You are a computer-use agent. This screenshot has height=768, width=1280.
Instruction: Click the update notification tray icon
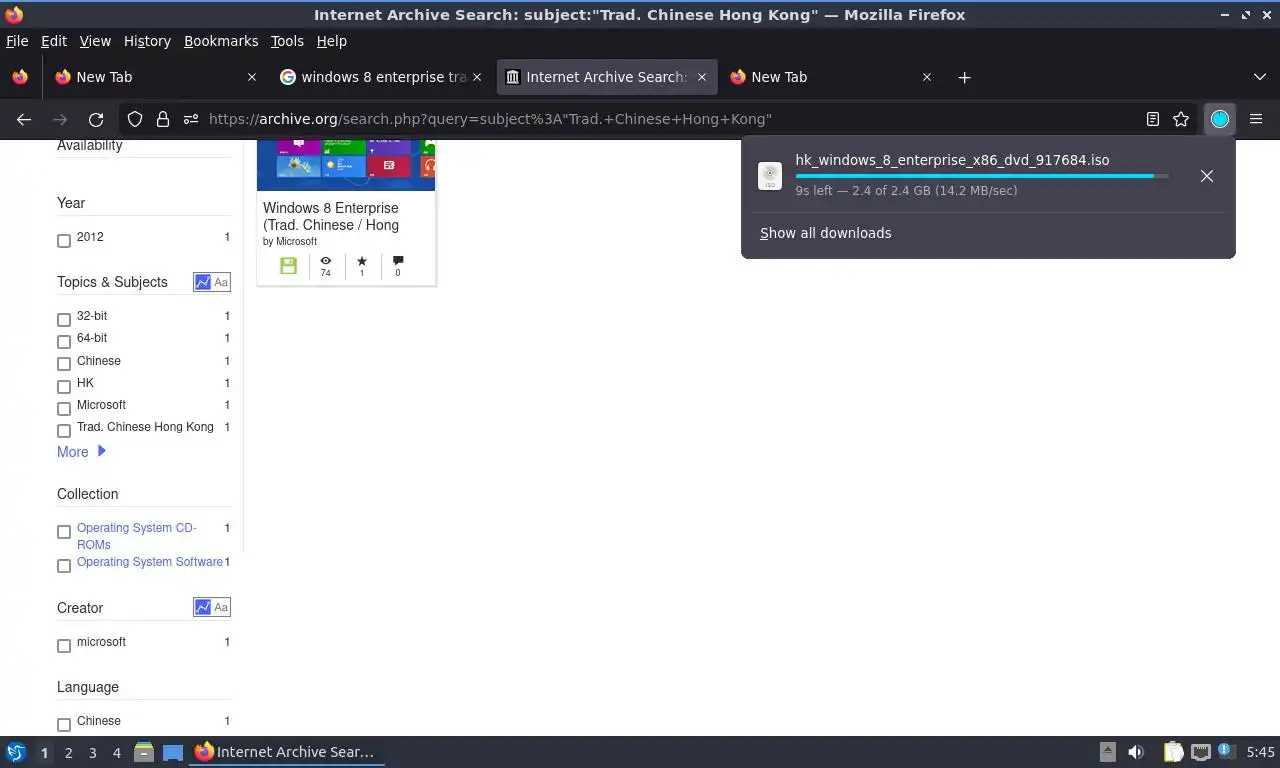[x=1224, y=750]
